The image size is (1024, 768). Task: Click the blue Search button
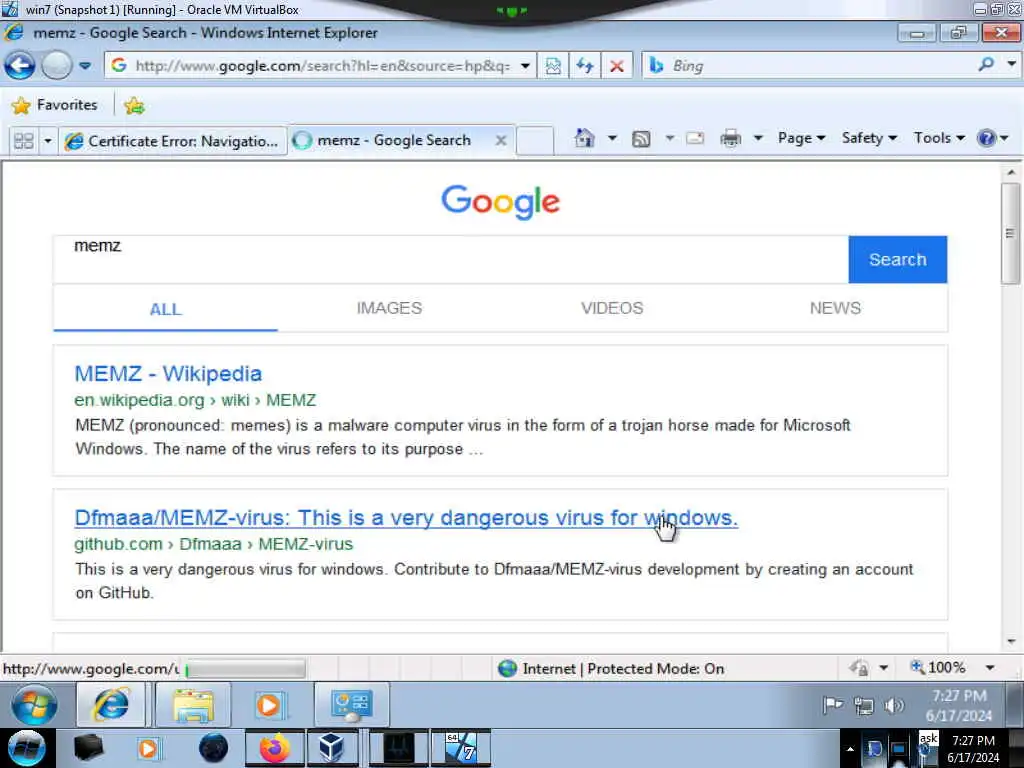point(897,259)
